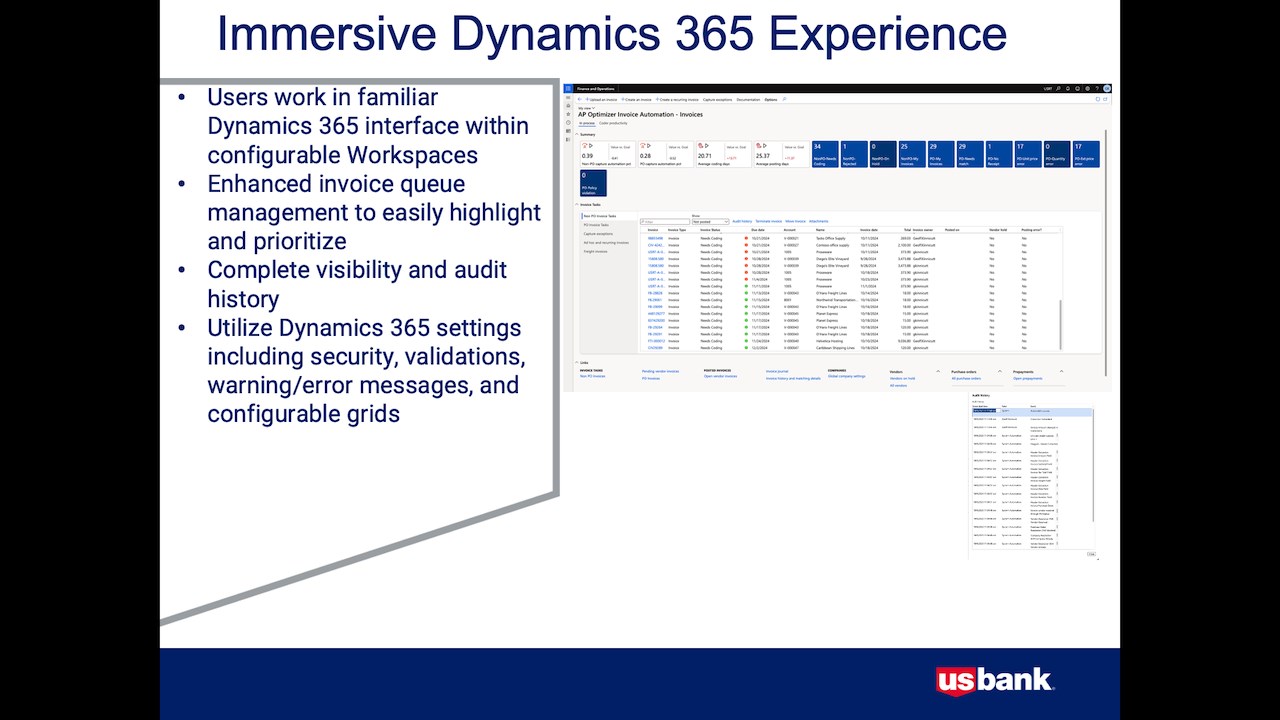Collapse the Invoice Tasks section
The height and width of the screenshot is (720, 1280).
[576, 204]
